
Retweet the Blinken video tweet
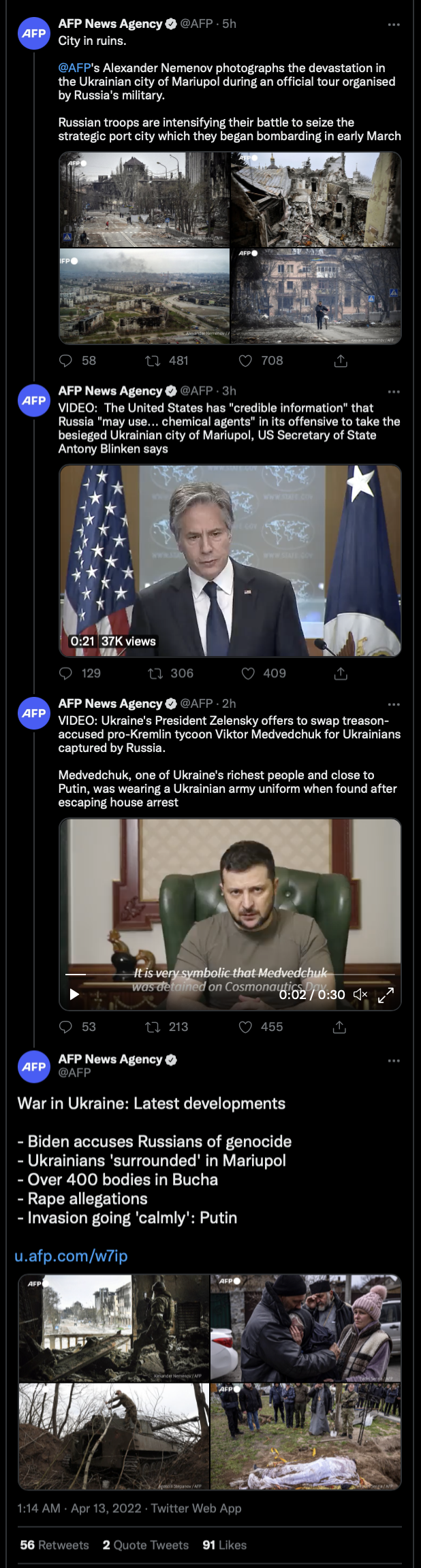pyautogui.click(x=155, y=673)
